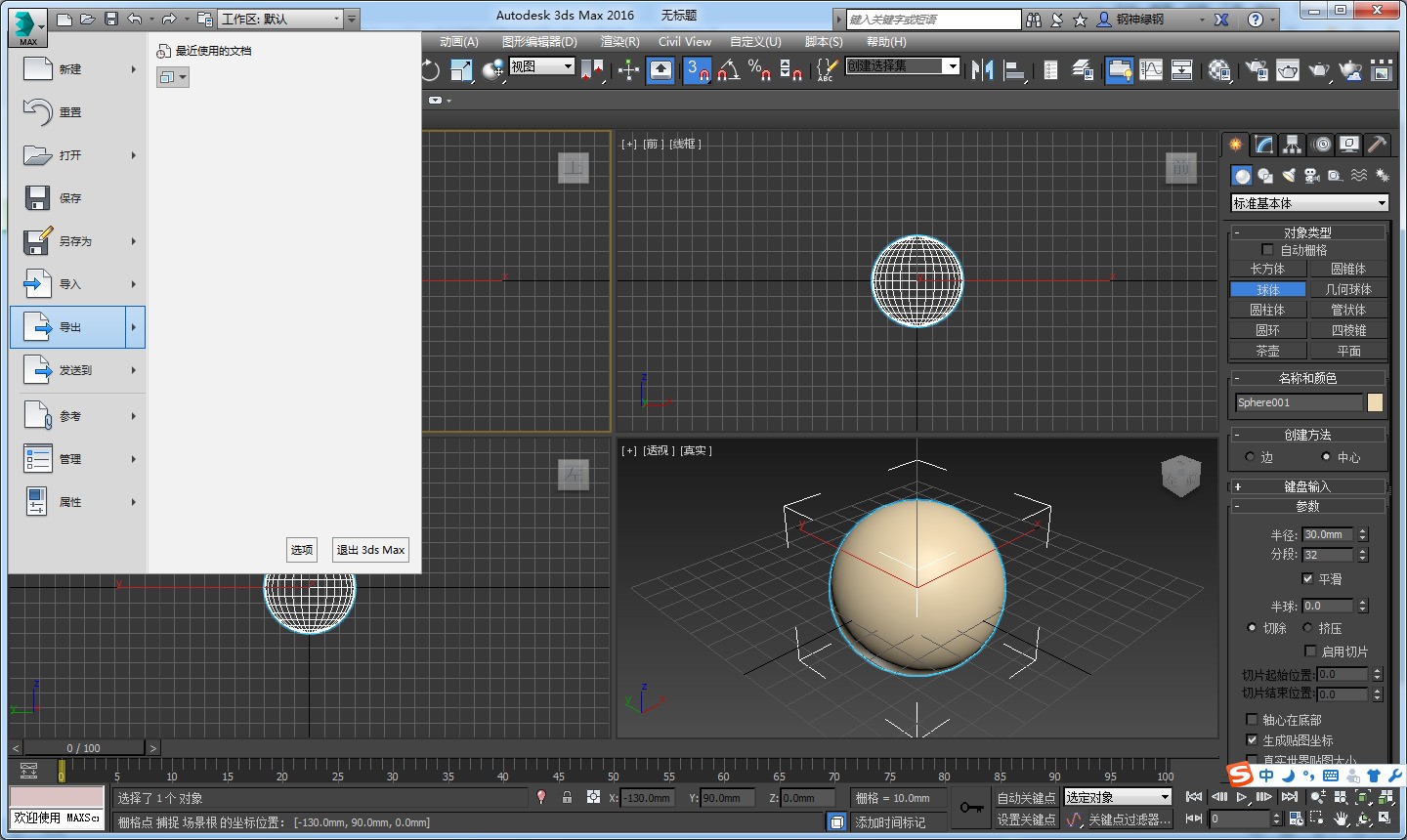Select the Lights category icon
The image size is (1407, 840).
[x=1289, y=176]
